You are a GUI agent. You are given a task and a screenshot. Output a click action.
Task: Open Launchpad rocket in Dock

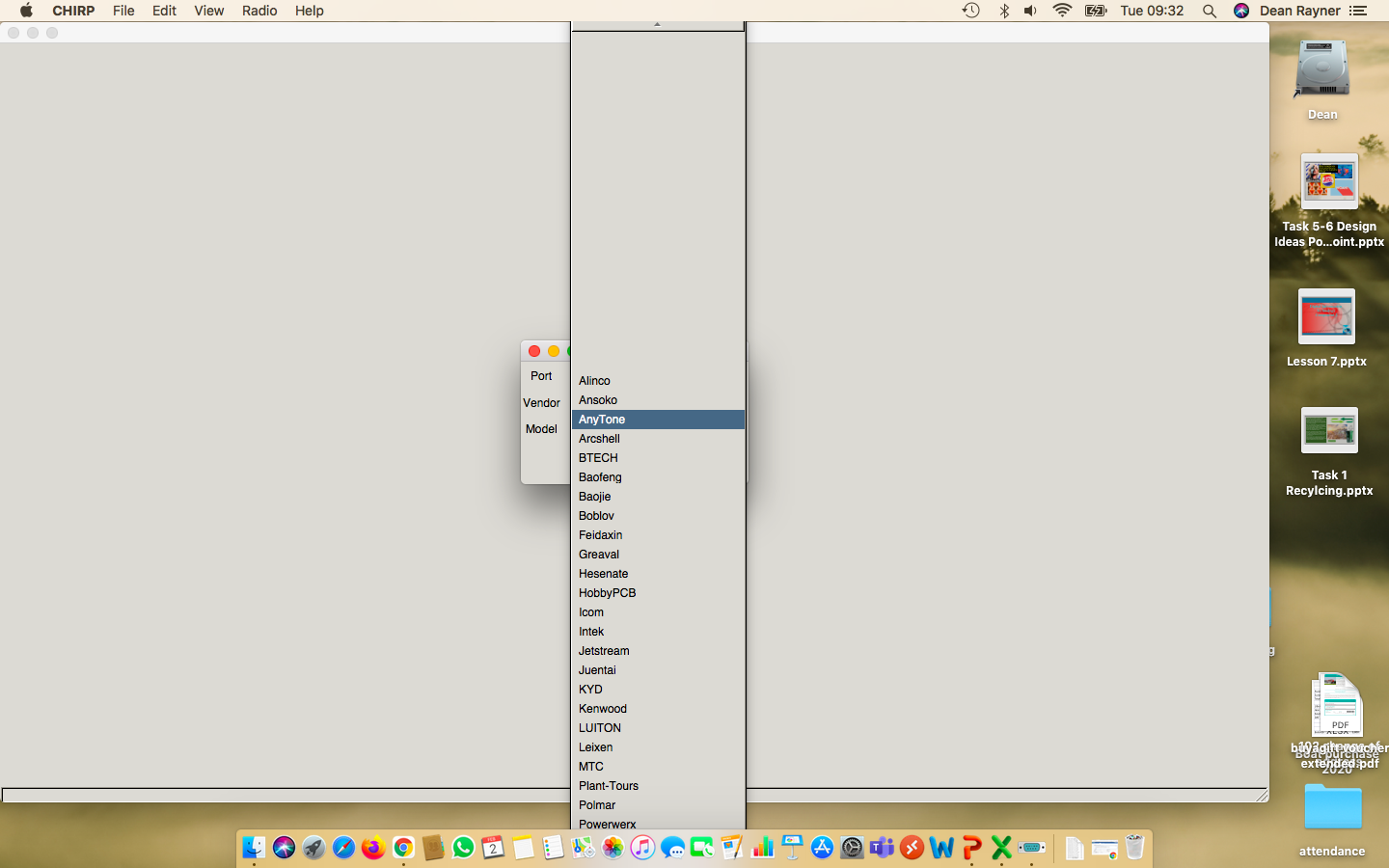tap(313, 848)
